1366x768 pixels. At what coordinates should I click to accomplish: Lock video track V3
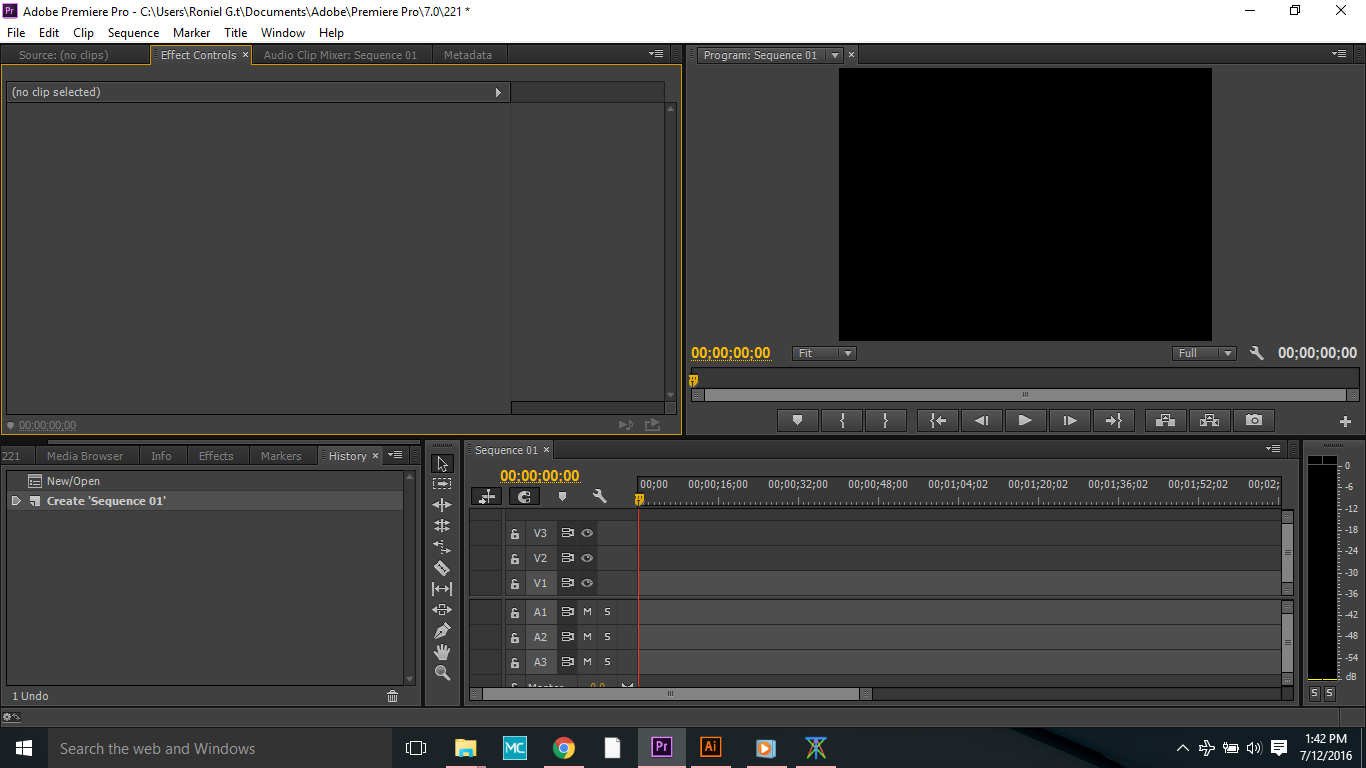point(515,534)
